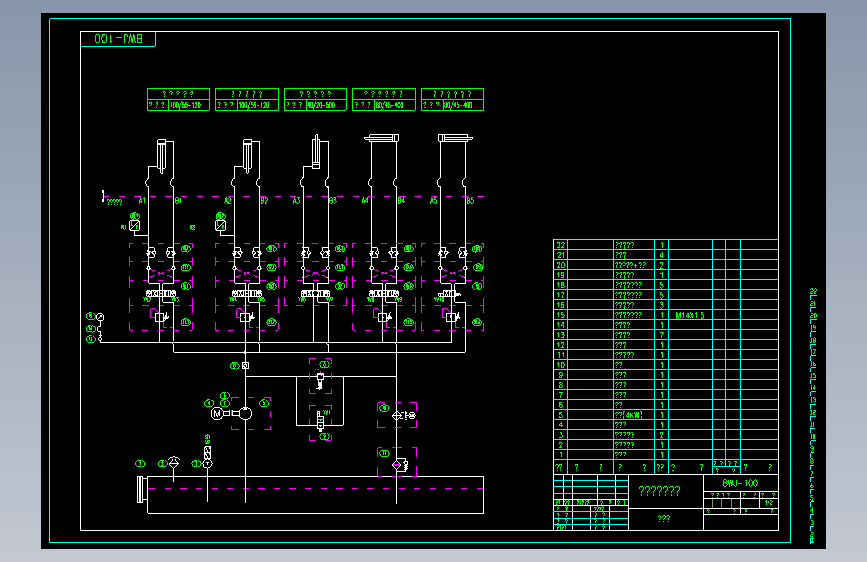This screenshot has width=867, height=562.
Task: Select the oil tank rectangle outline
Action: (x=315, y=495)
